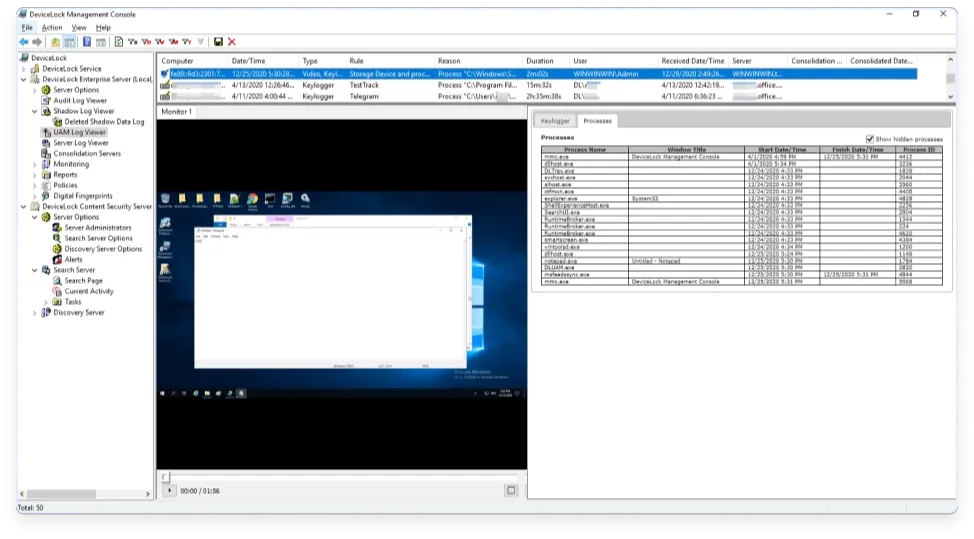Select the TestTrack Keylogger log row

[537, 85]
